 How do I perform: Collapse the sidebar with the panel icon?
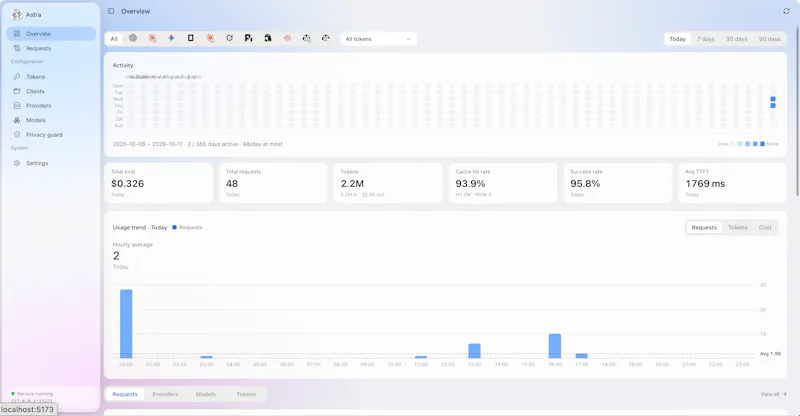point(111,11)
